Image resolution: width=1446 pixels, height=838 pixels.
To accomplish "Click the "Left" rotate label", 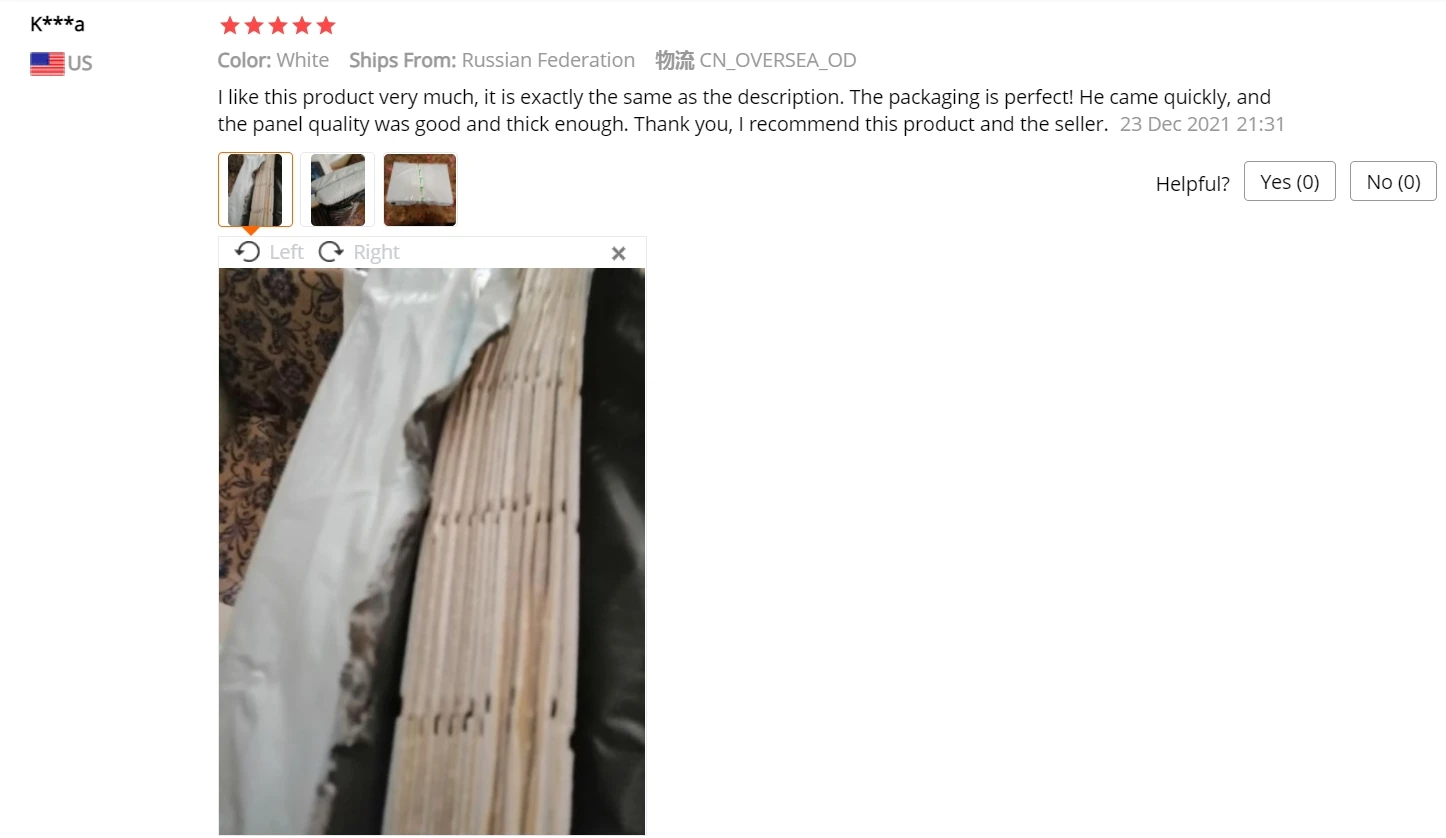I will click(x=286, y=252).
